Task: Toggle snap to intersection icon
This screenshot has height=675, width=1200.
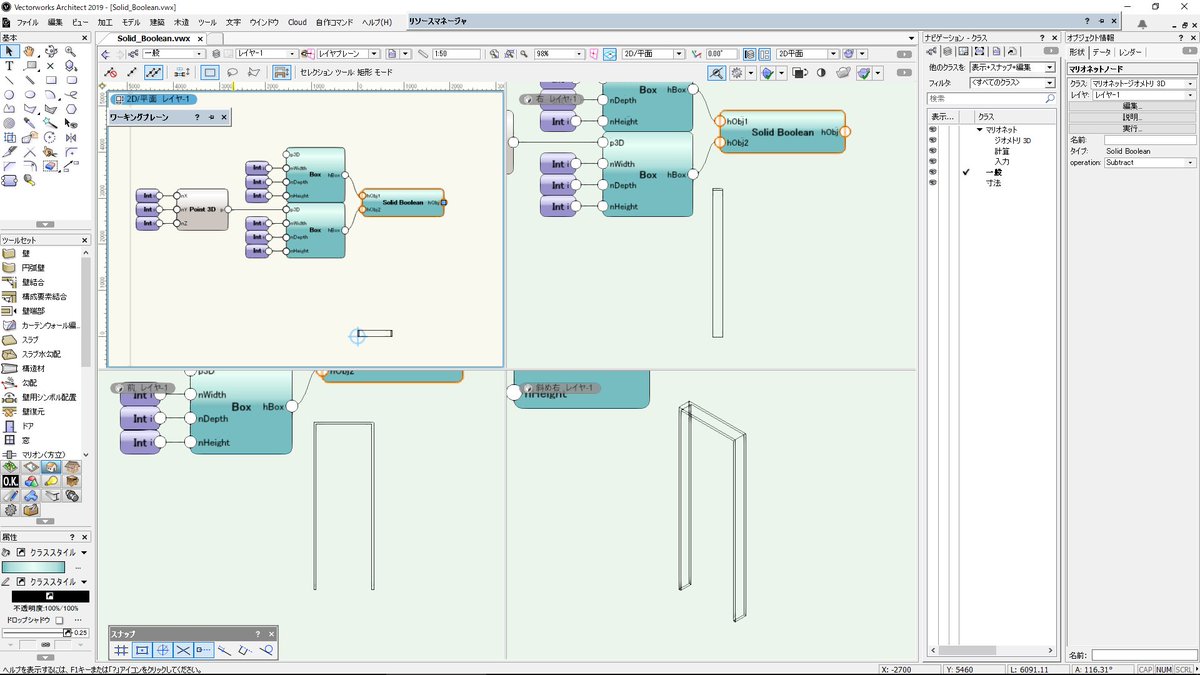Action: (x=182, y=650)
